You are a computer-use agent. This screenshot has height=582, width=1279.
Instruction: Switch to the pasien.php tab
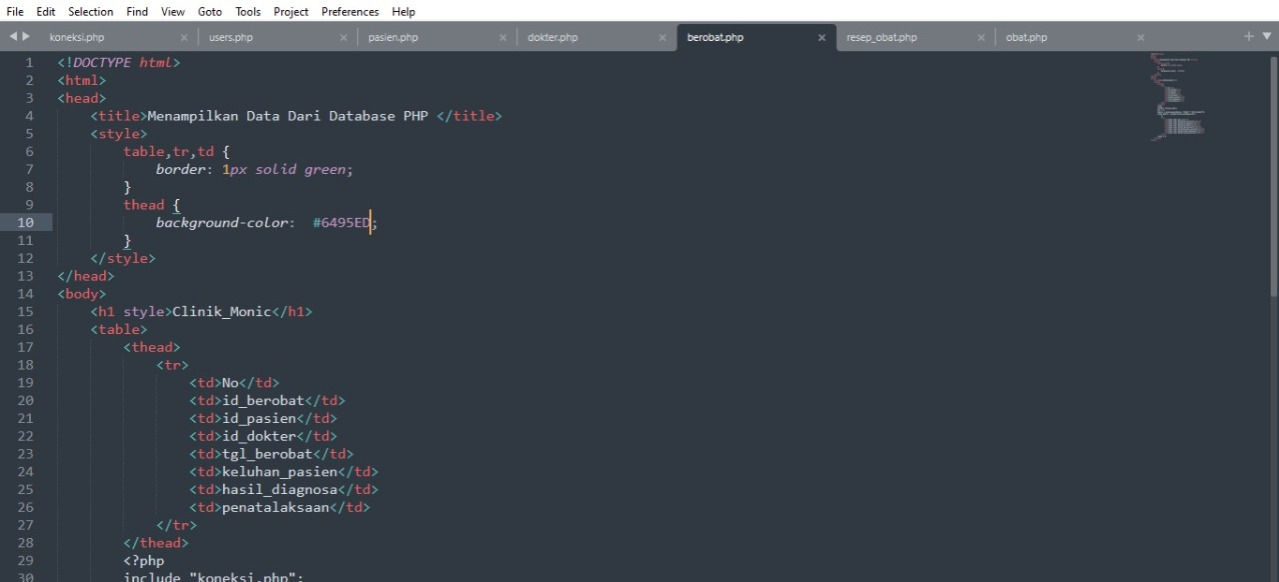(x=393, y=38)
